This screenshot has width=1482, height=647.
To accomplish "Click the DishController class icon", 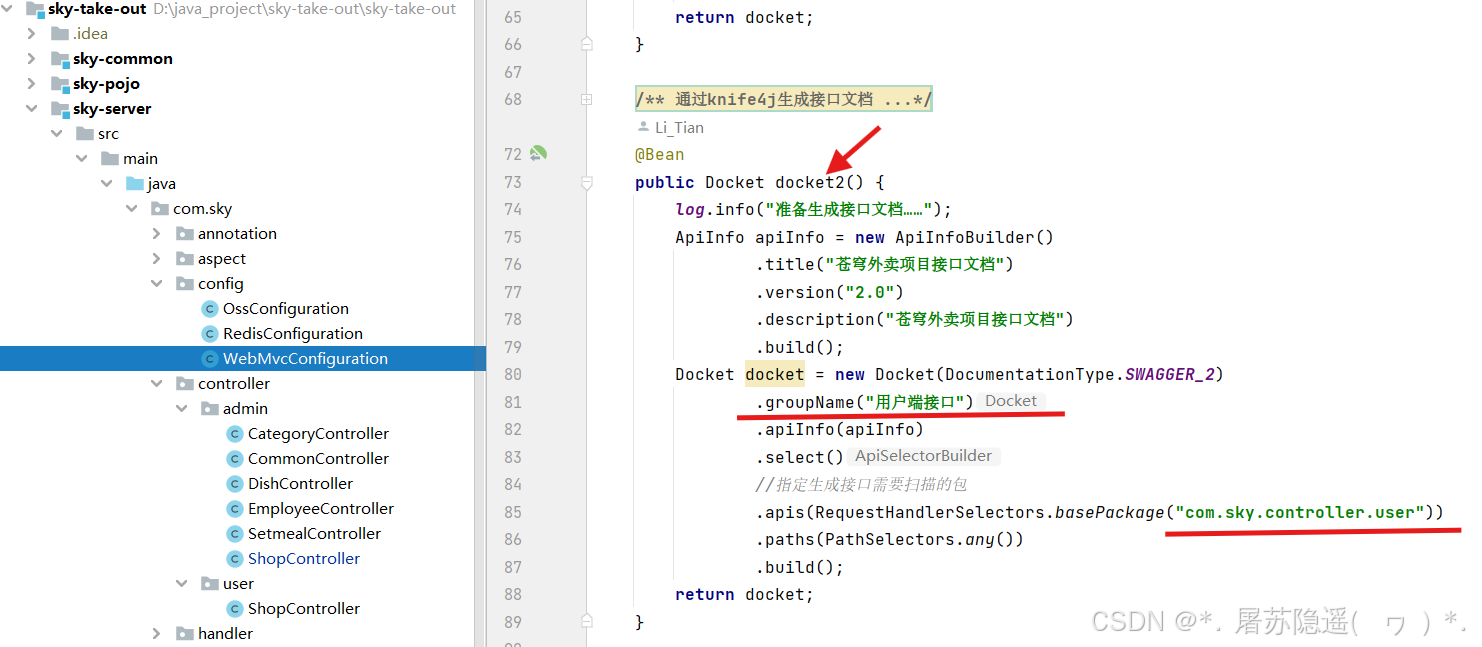I will pyautogui.click(x=235, y=484).
